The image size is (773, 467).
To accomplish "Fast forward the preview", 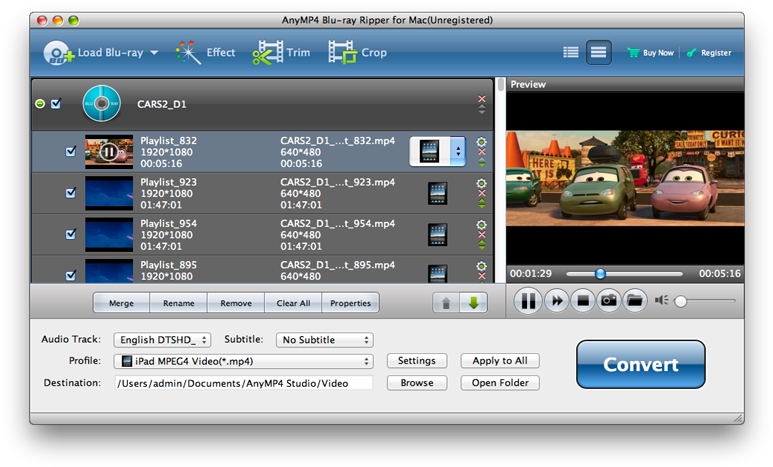I will pyautogui.click(x=557, y=301).
